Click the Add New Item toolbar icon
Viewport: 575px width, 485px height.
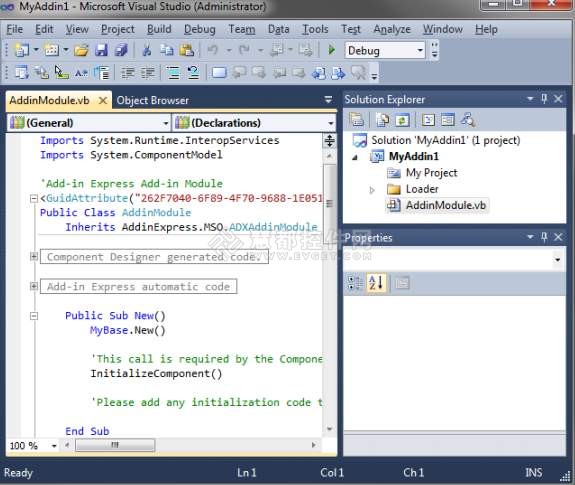click(x=52, y=49)
